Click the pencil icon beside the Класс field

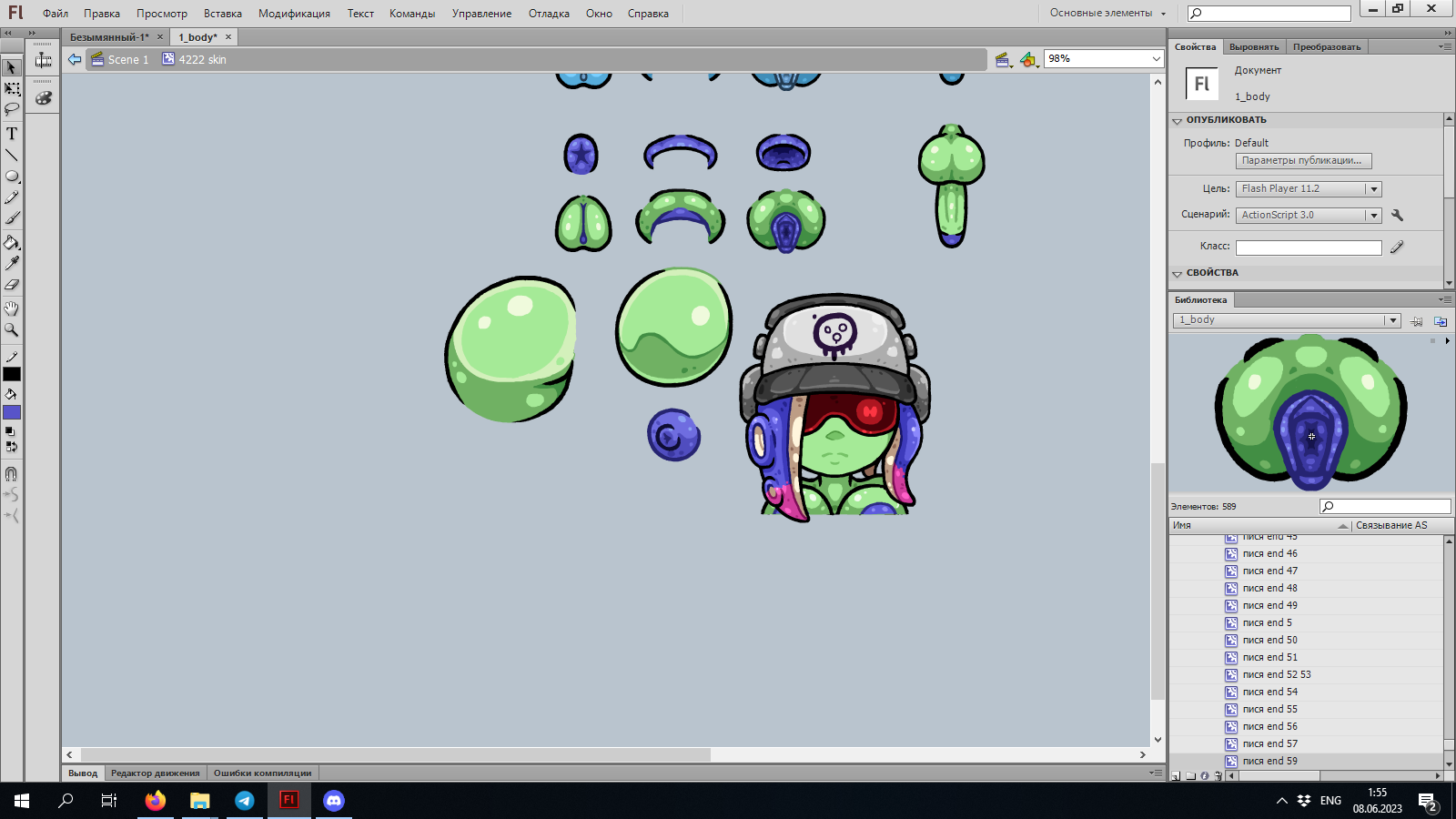pos(1397,247)
